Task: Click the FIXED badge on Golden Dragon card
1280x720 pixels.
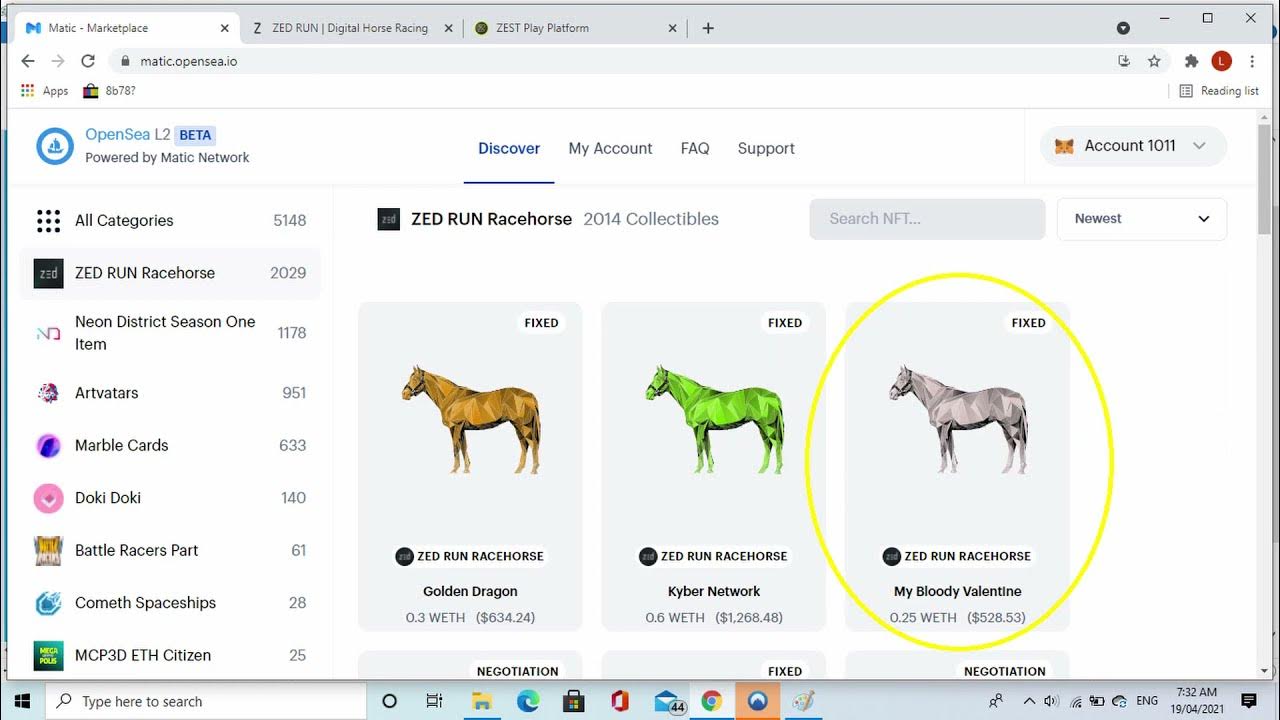Action: tap(541, 323)
